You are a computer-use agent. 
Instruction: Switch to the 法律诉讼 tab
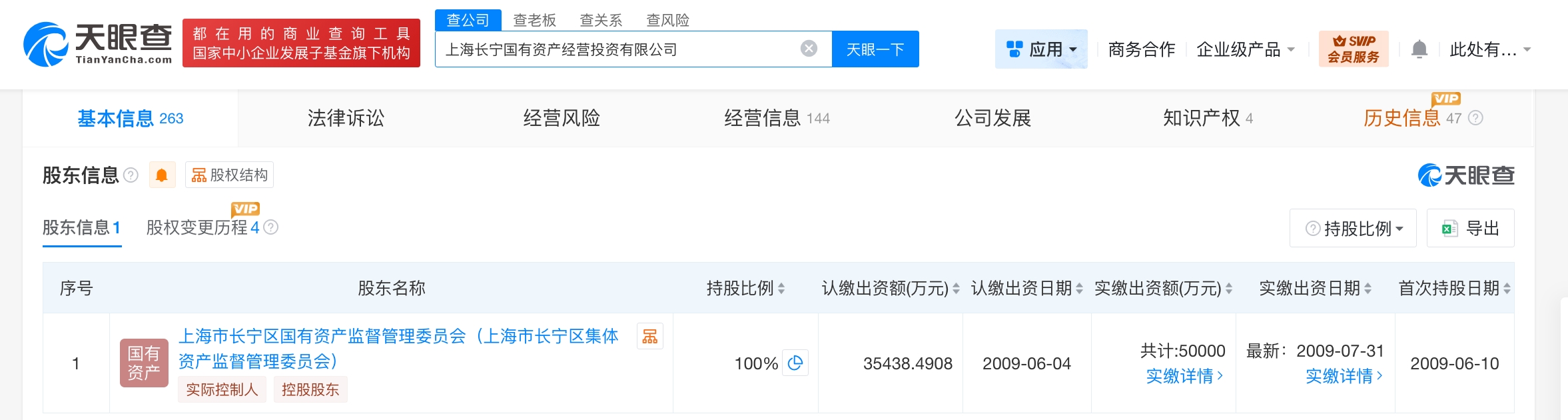click(346, 119)
